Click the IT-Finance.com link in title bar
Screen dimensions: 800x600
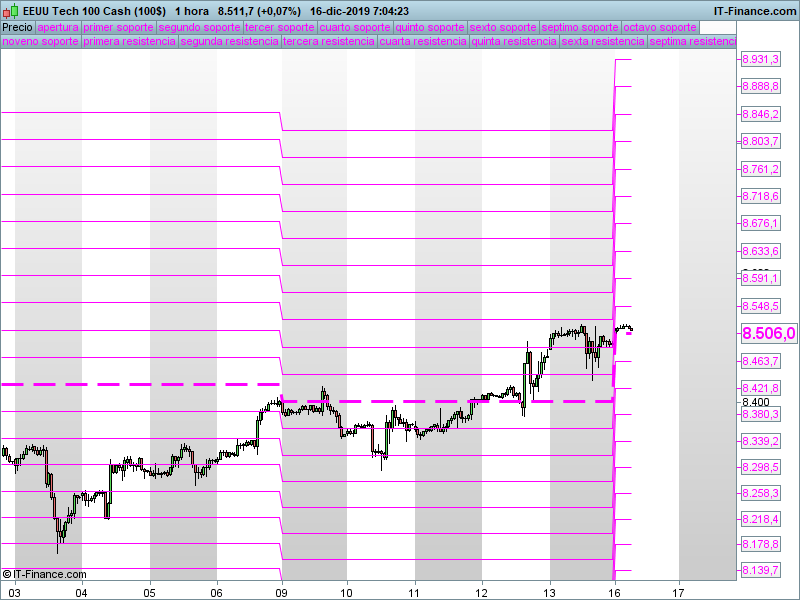pyautogui.click(x=755, y=11)
